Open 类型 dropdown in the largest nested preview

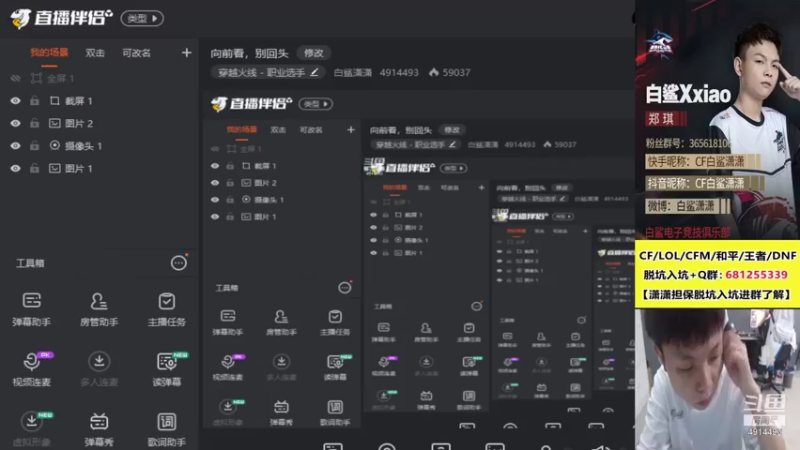316,104
